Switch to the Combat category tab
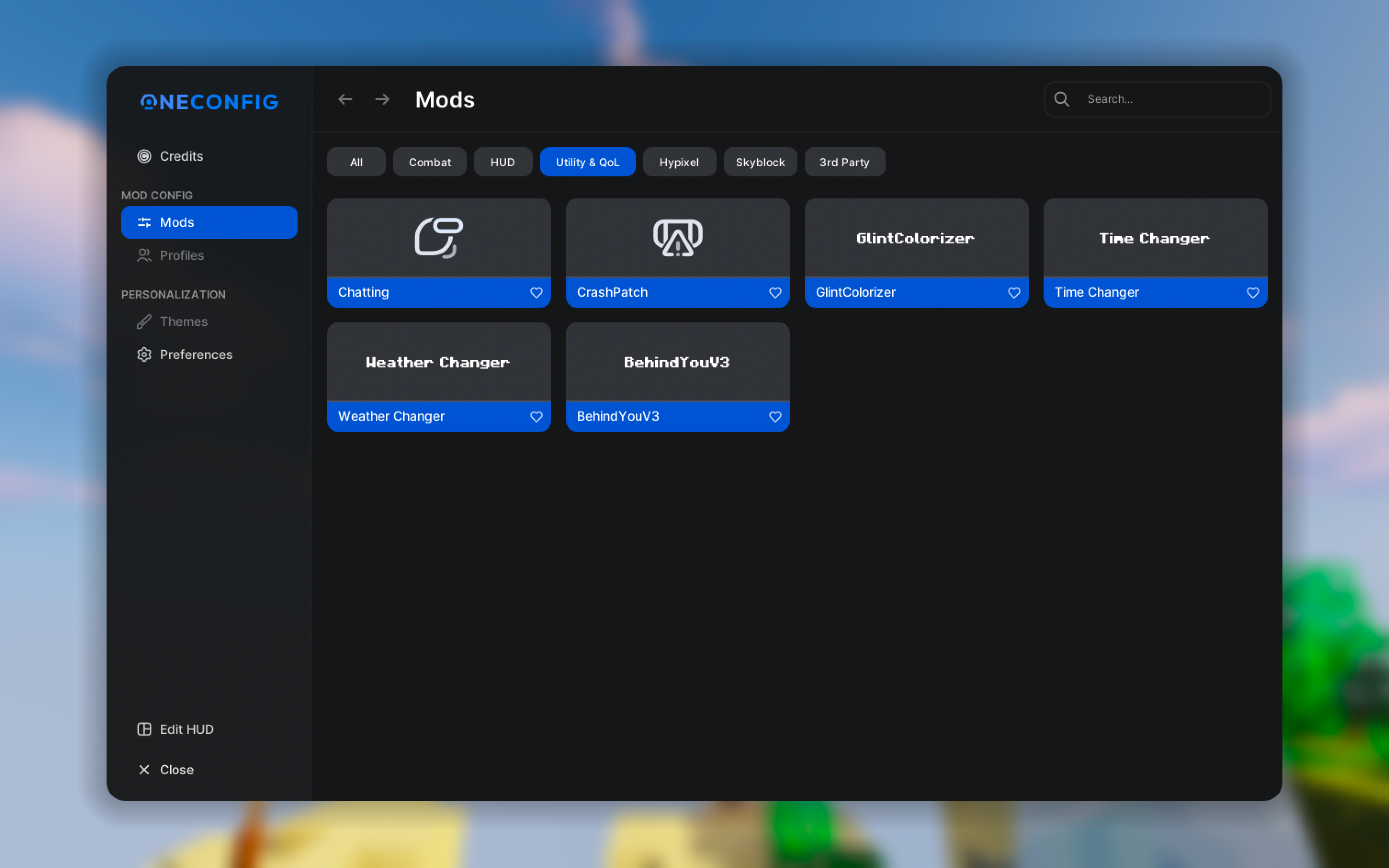This screenshot has width=1389, height=868. (429, 163)
